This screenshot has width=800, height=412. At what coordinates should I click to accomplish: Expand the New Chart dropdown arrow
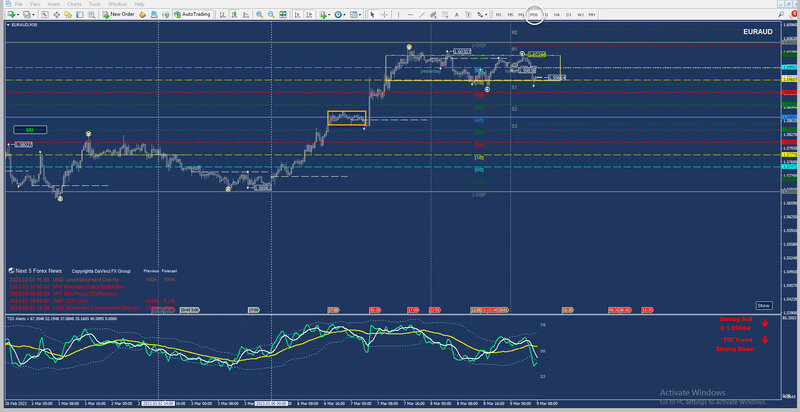pos(18,15)
